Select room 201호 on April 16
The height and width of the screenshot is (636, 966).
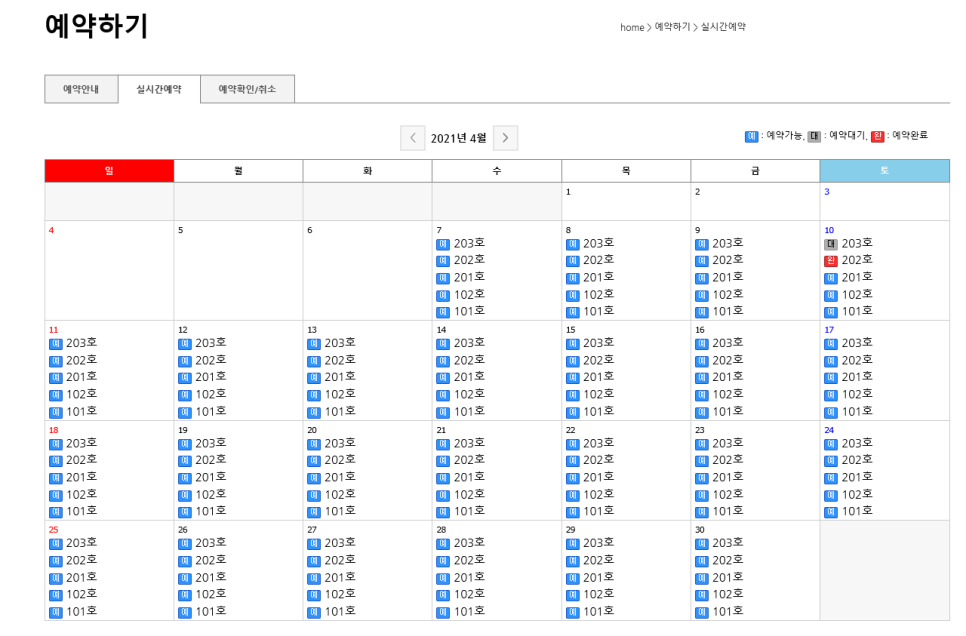[x=728, y=377]
